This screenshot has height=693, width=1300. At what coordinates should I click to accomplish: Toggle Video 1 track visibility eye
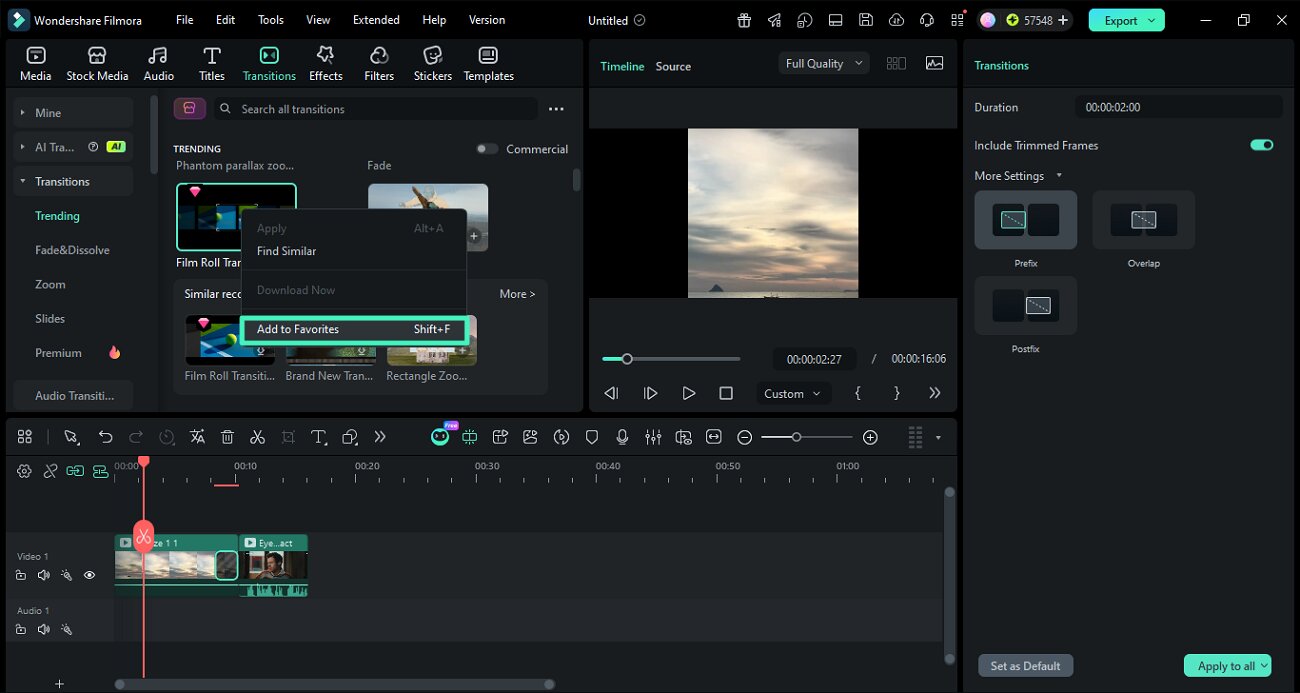click(x=89, y=575)
